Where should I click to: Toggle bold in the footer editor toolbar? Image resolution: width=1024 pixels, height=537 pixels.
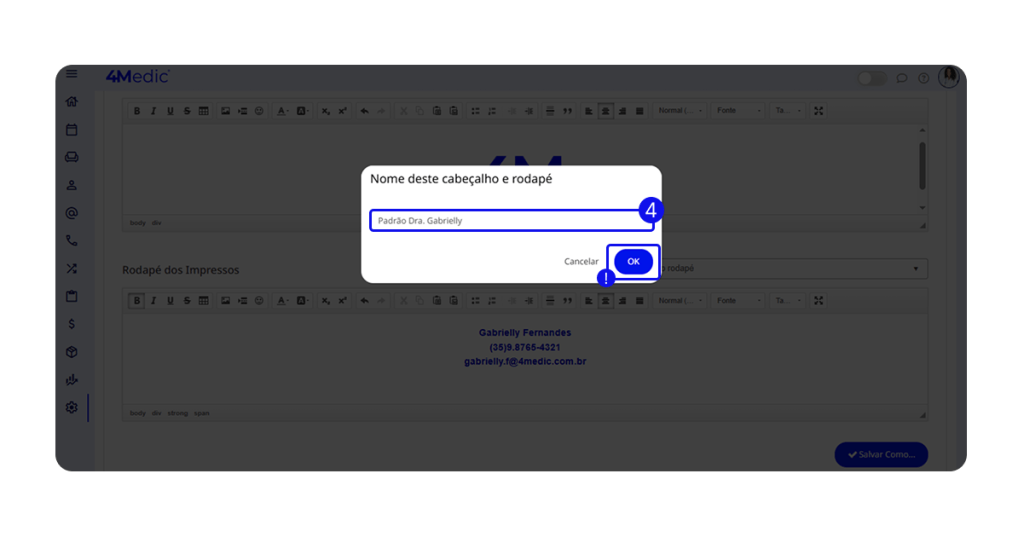pos(137,301)
